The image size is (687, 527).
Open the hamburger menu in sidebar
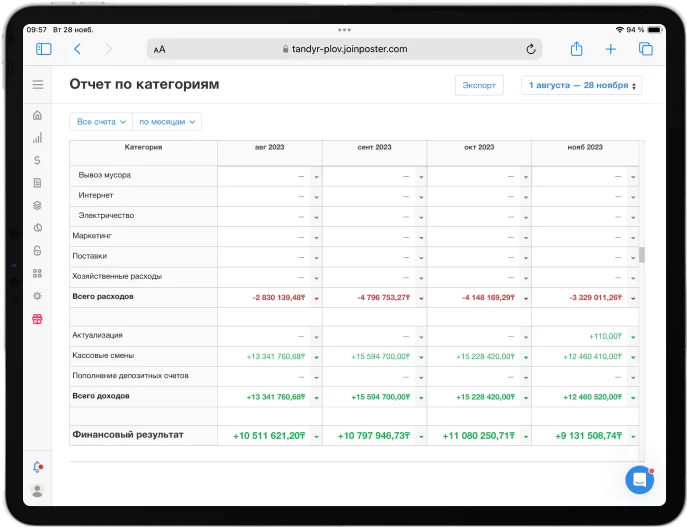pos(38,85)
